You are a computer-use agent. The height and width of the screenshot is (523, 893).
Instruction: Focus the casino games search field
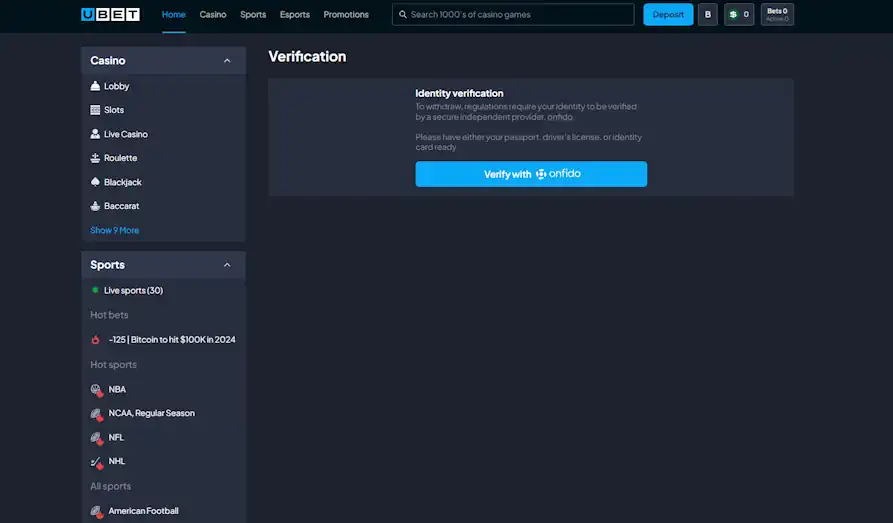coord(515,15)
